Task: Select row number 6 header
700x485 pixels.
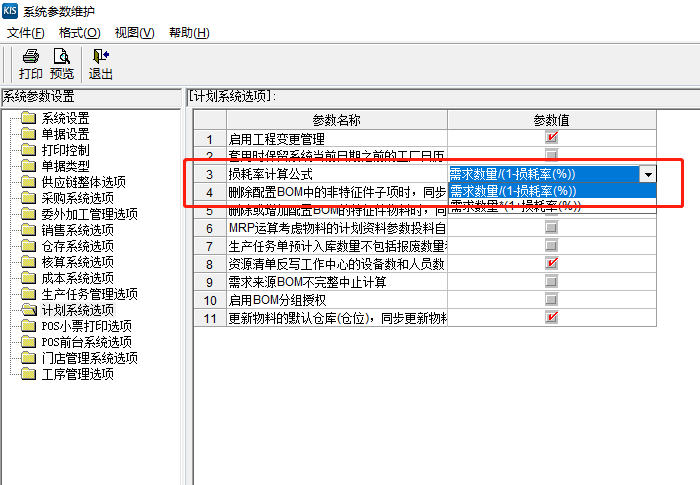Action: (x=210, y=228)
